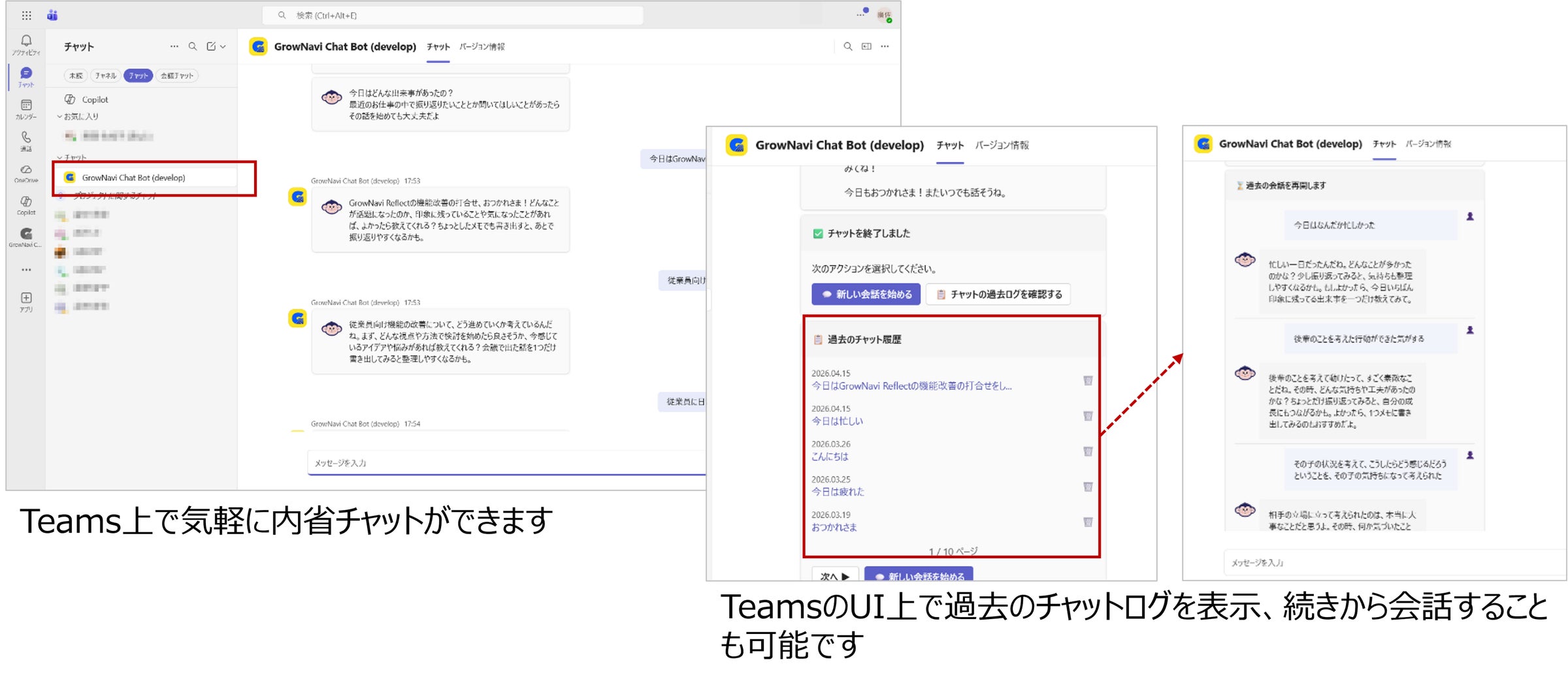Click the Teams logo in top bar
The width and height of the screenshot is (1568, 683).
tap(52, 15)
